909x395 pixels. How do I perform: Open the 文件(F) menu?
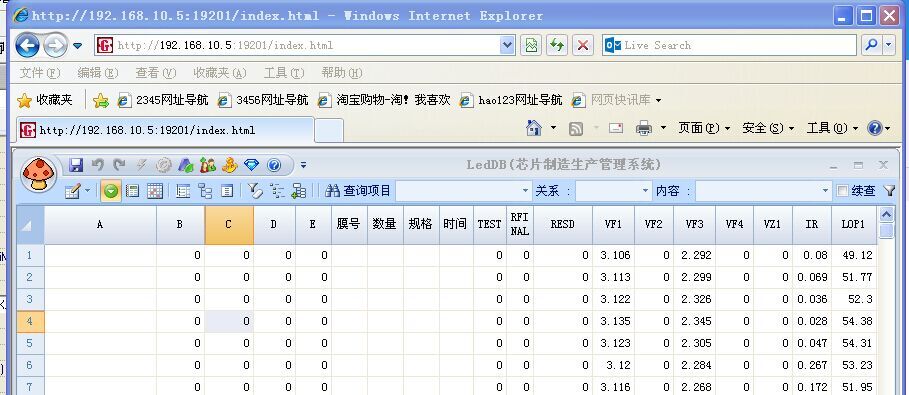[40, 73]
